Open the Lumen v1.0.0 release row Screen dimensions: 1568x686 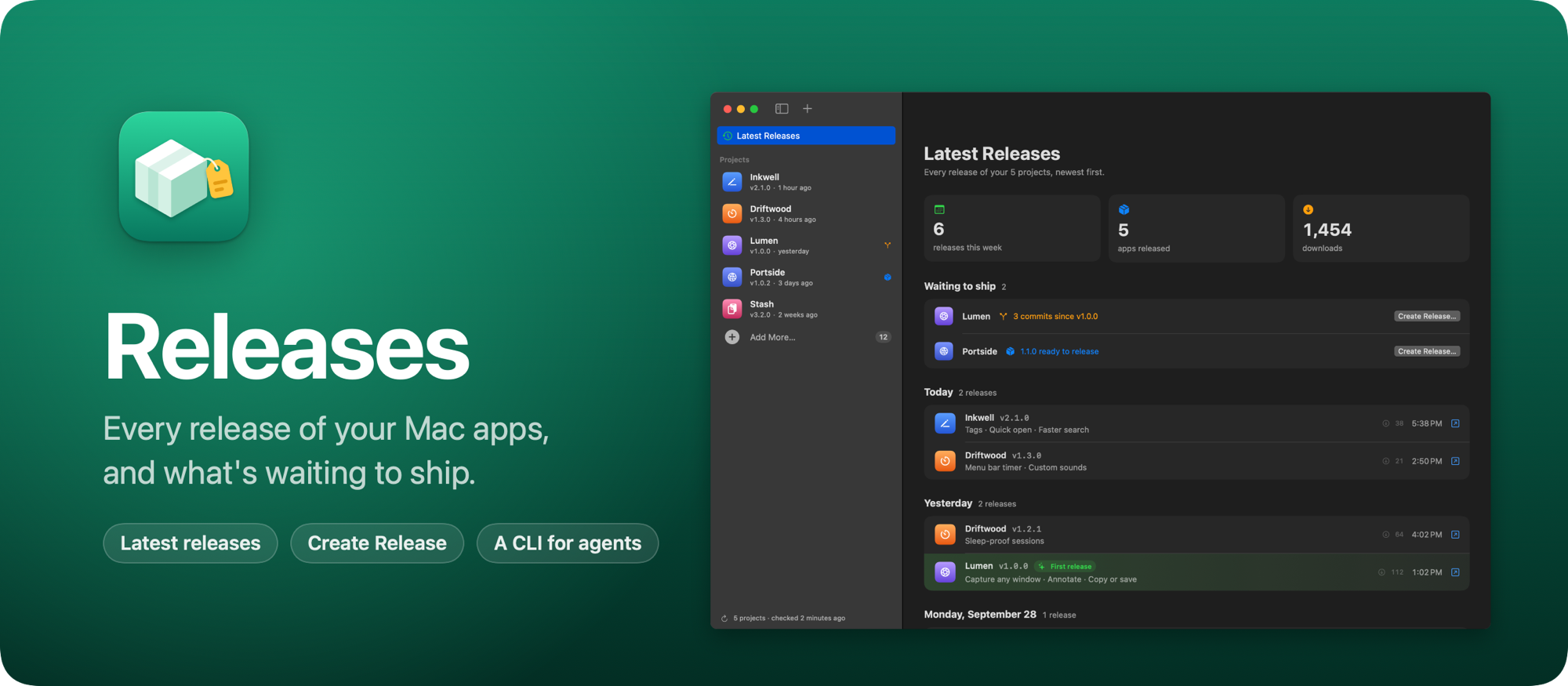pos(1196,572)
